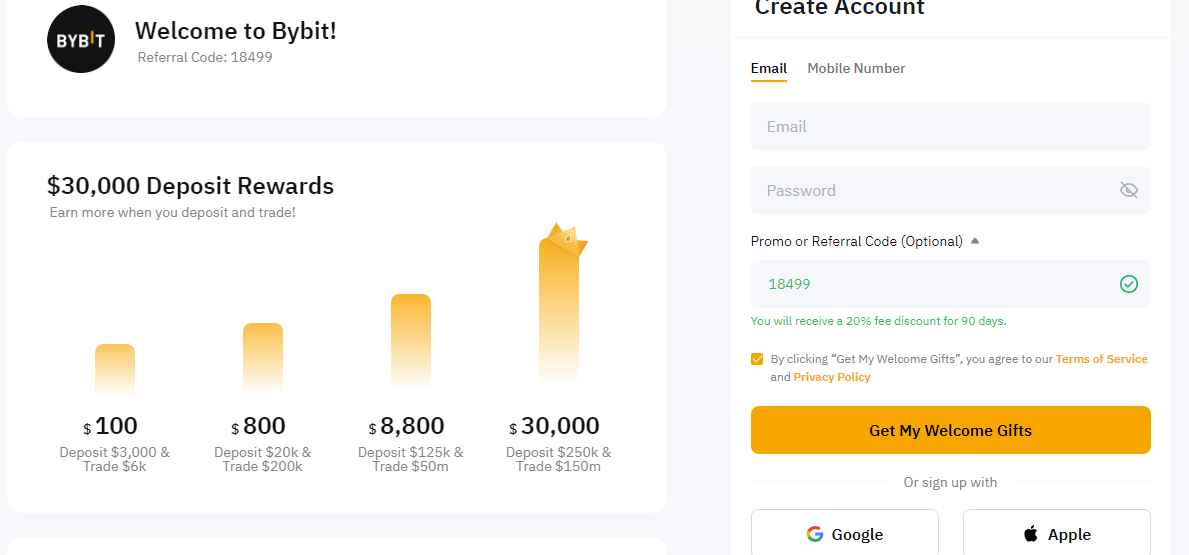Screen dimensions: 1189x555
Task: Toggle password visibility eye icon
Action: (1129, 190)
